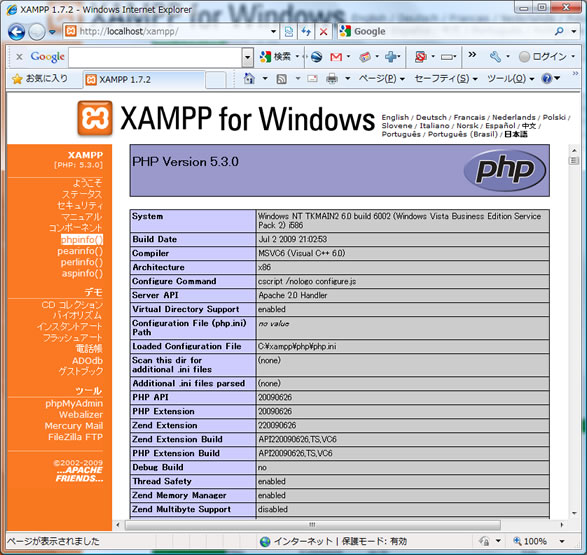Click the orange XAMPP logo in page header

95,118
